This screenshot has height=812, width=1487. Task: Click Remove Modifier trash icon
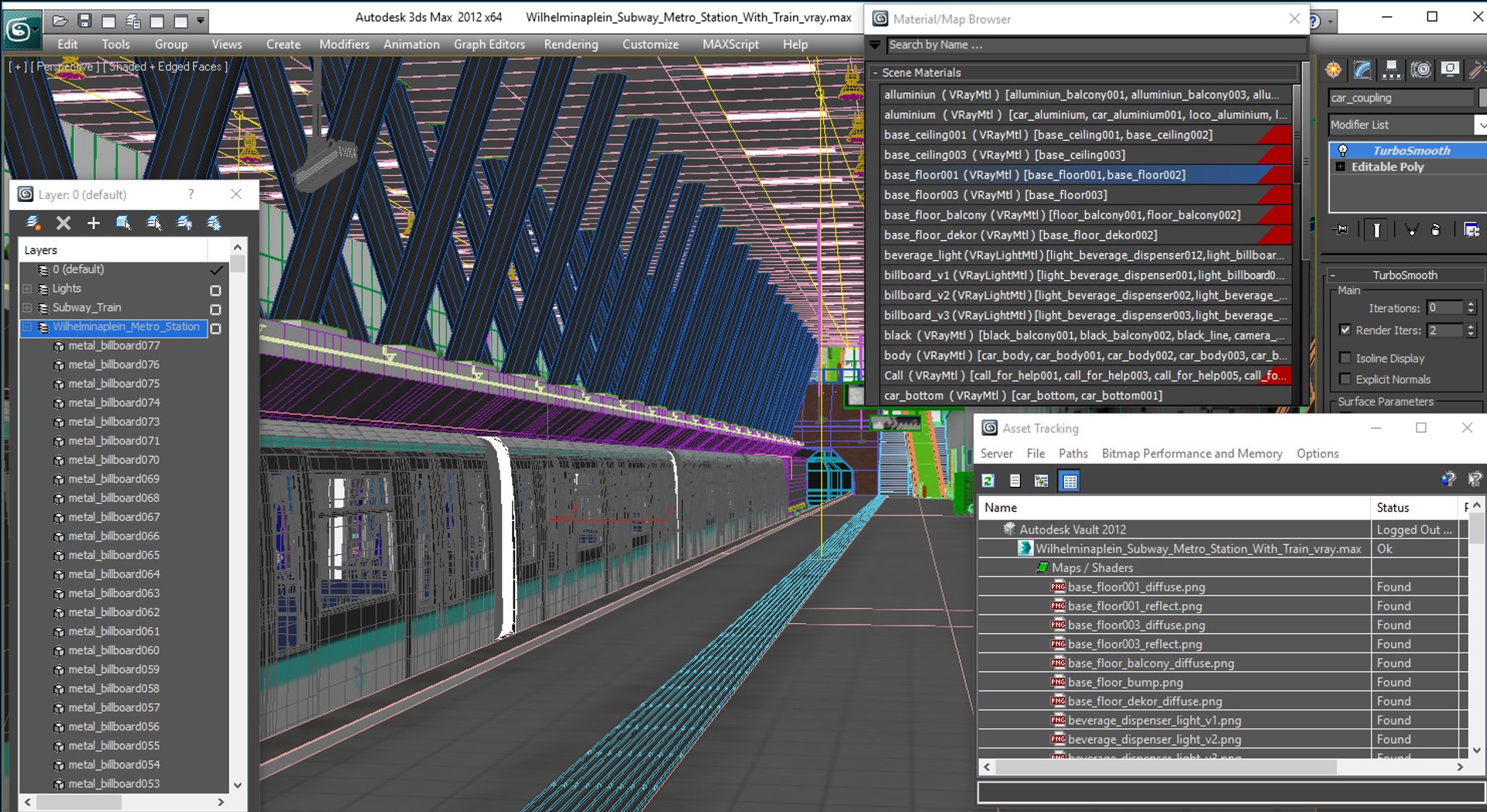[x=1436, y=230]
